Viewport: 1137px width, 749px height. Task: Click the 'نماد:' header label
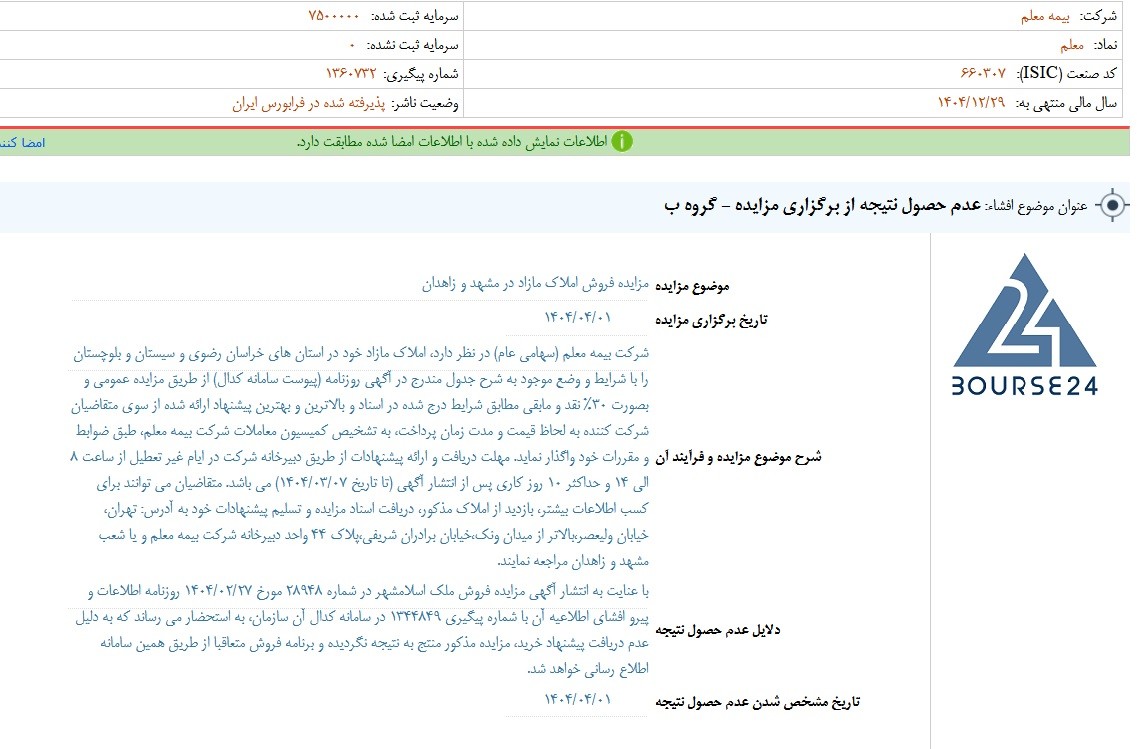tap(1105, 45)
